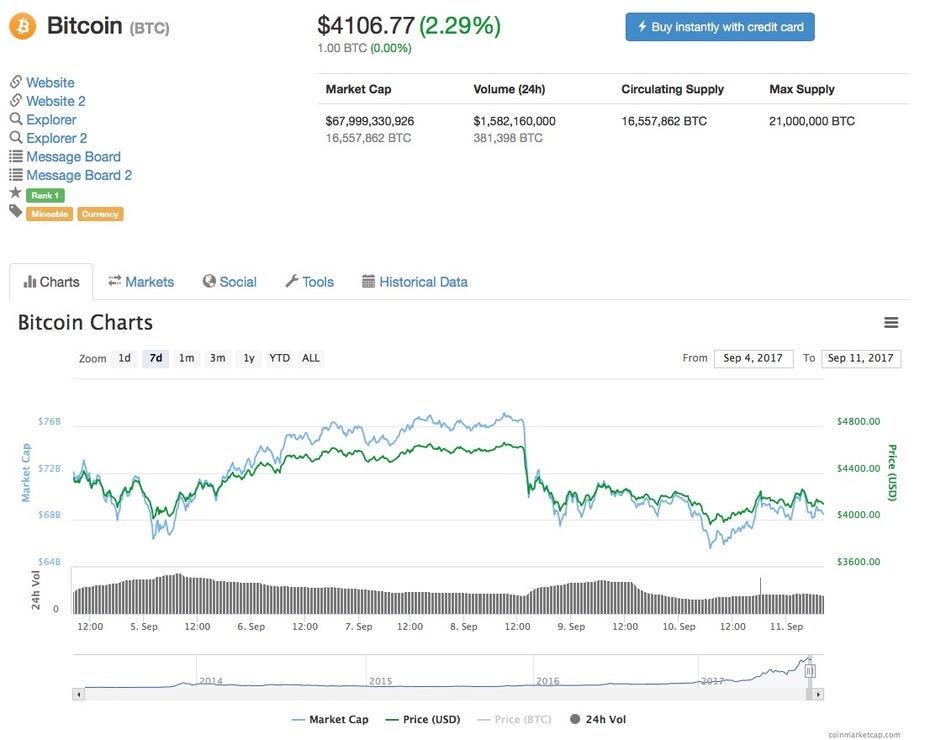
Task: Click Buy instantly with credit card button
Action: (720, 27)
